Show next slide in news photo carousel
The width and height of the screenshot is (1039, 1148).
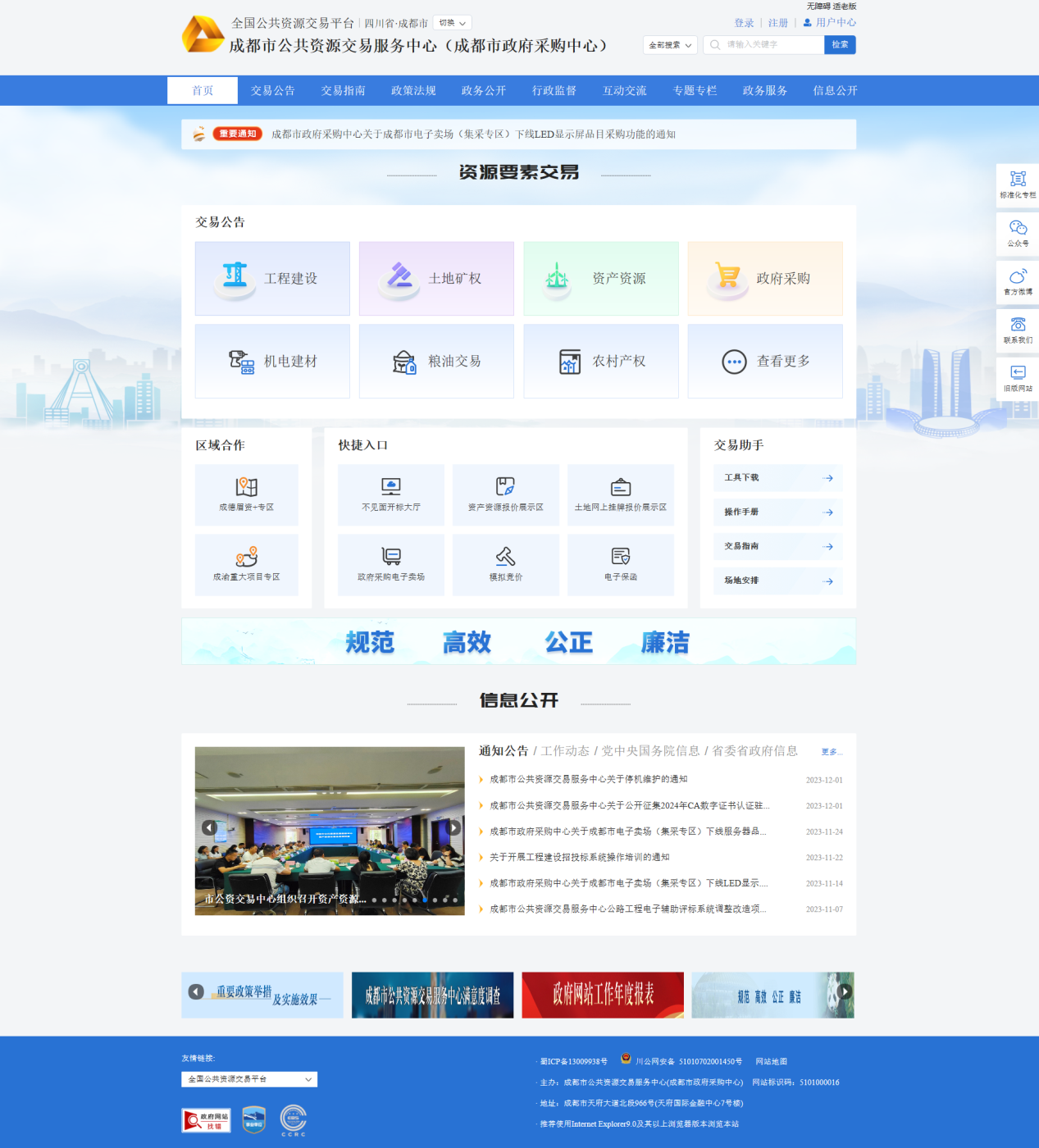pyautogui.click(x=453, y=828)
